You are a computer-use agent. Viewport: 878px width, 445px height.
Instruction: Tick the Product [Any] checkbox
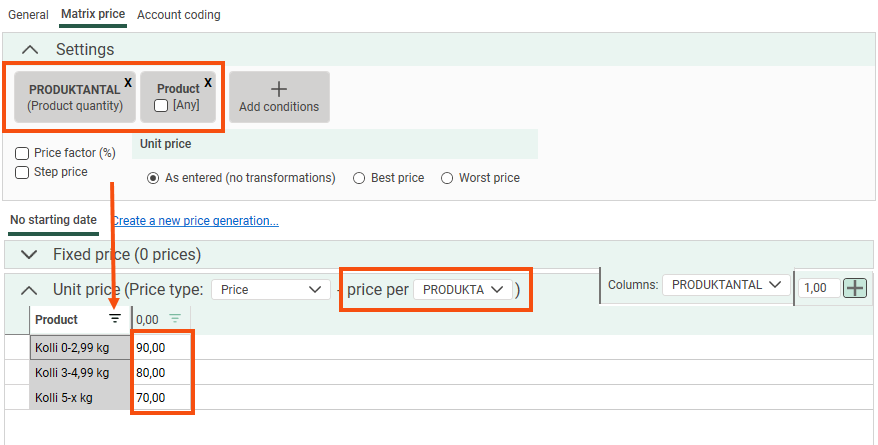tap(161, 106)
